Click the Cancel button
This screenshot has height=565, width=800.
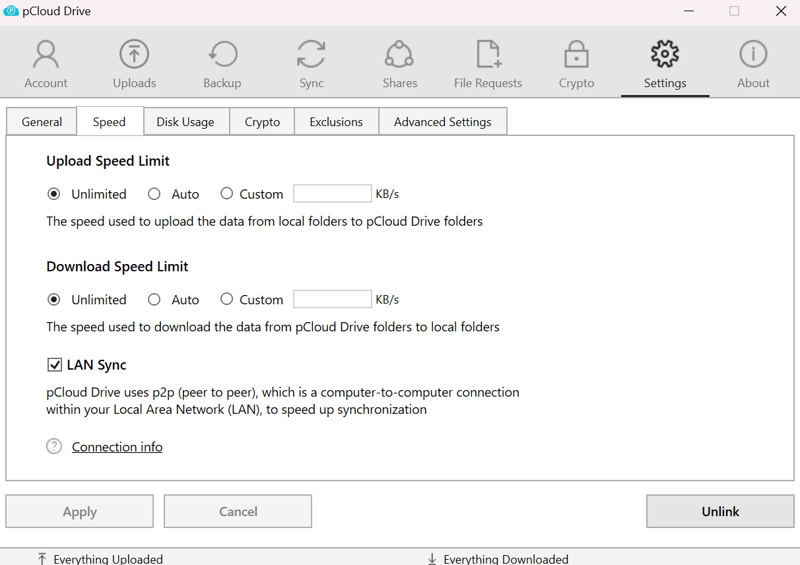pos(238,511)
